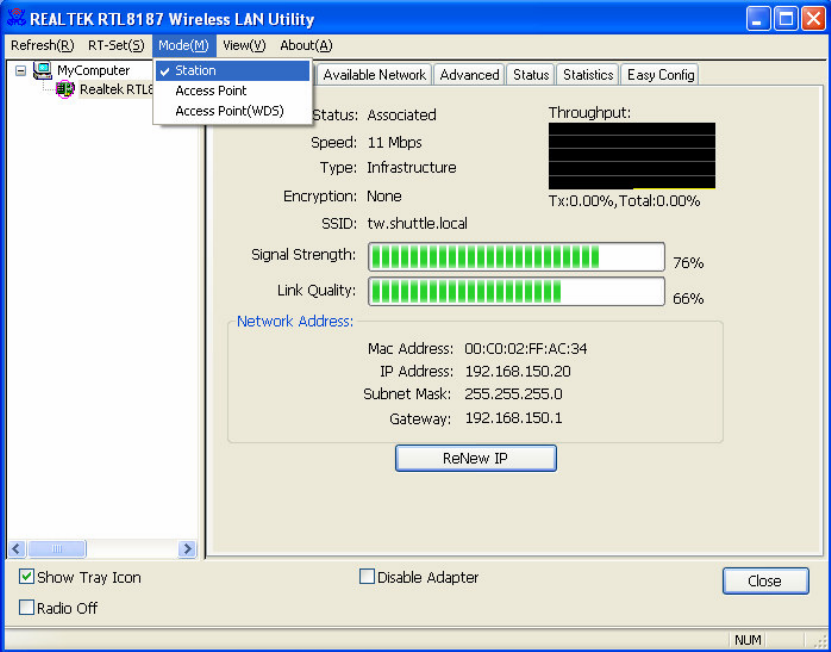
Task: Click the Link Quality progress bar
Action: (x=516, y=292)
